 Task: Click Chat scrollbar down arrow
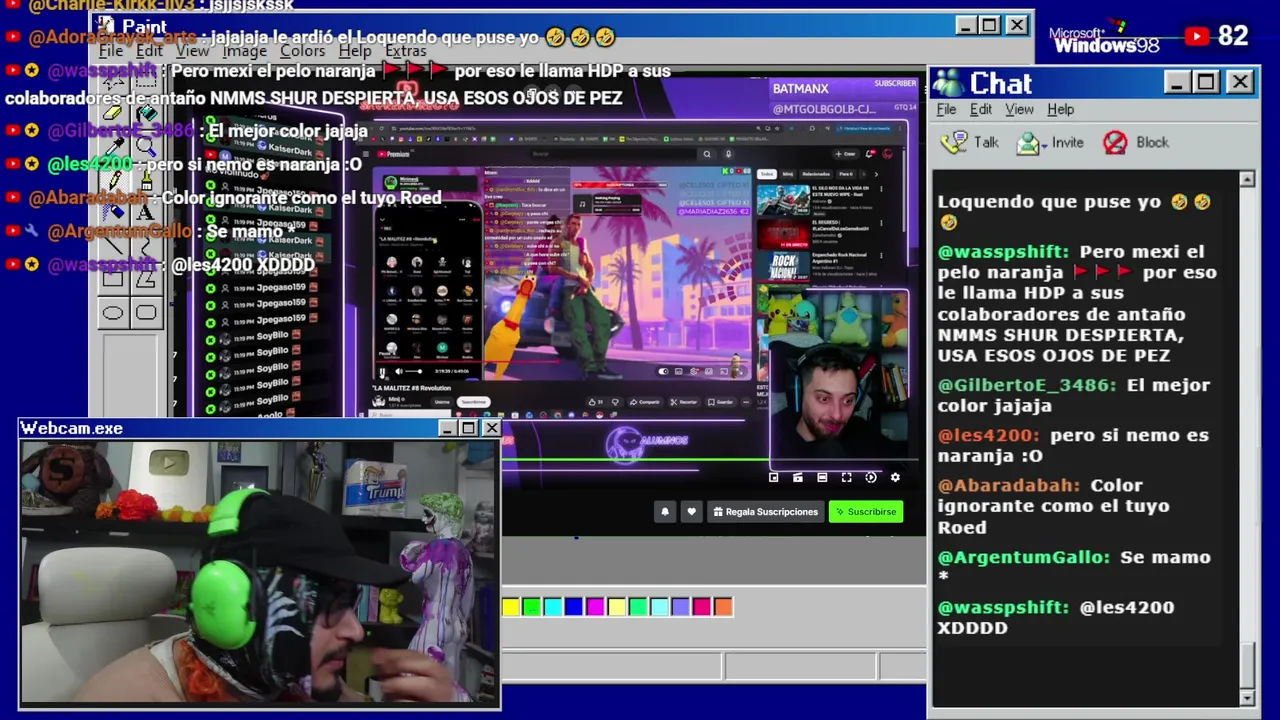pyautogui.click(x=1247, y=697)
